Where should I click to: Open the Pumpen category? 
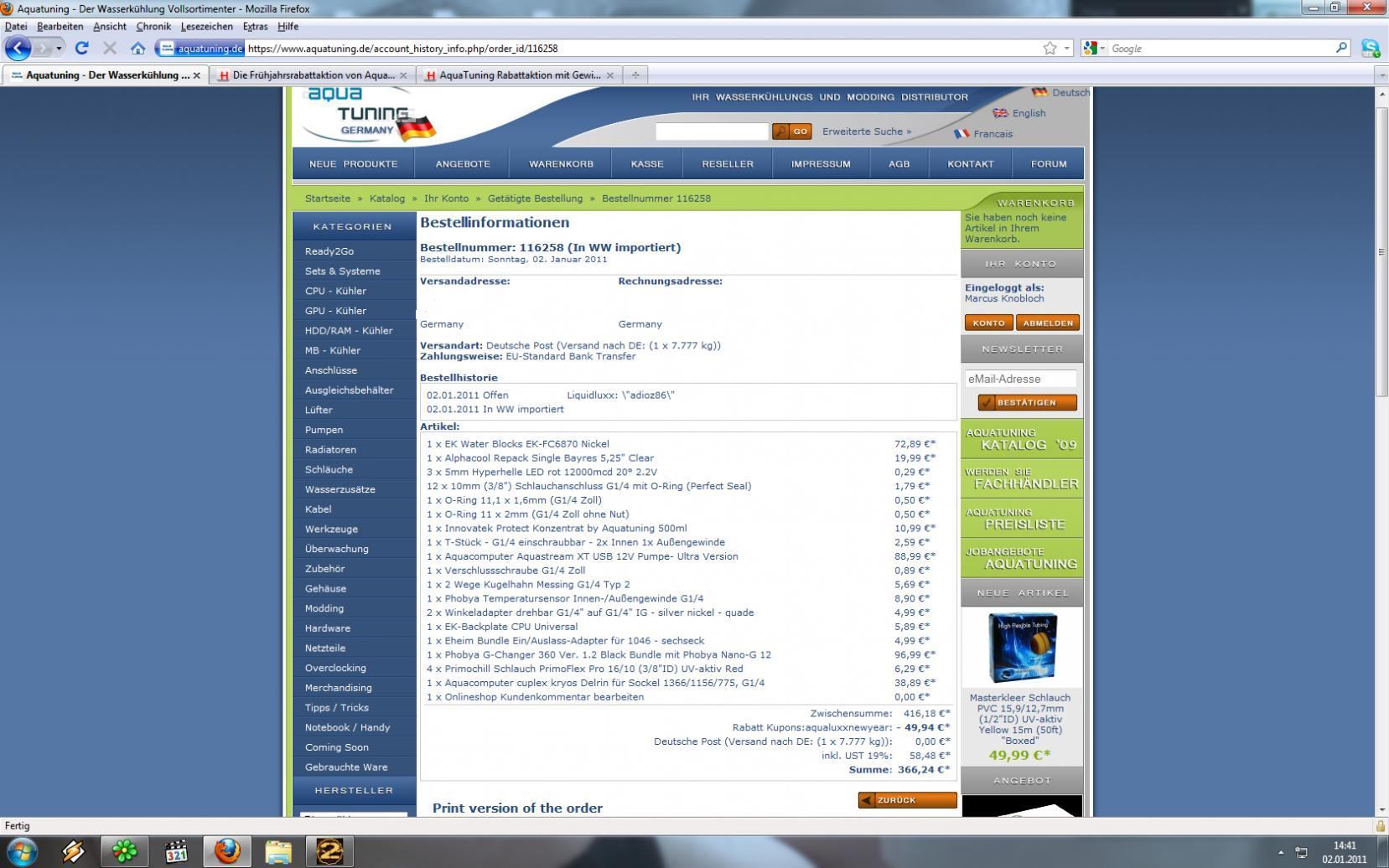pyautogui.click(x=324, y=430)
